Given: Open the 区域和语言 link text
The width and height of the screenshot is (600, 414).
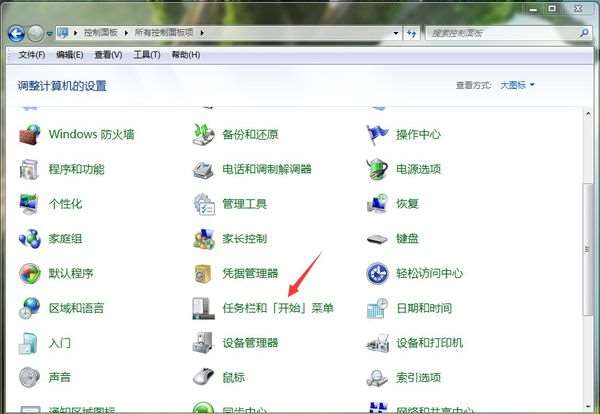Looking at the screenshot, I should [x=77, y=308].
